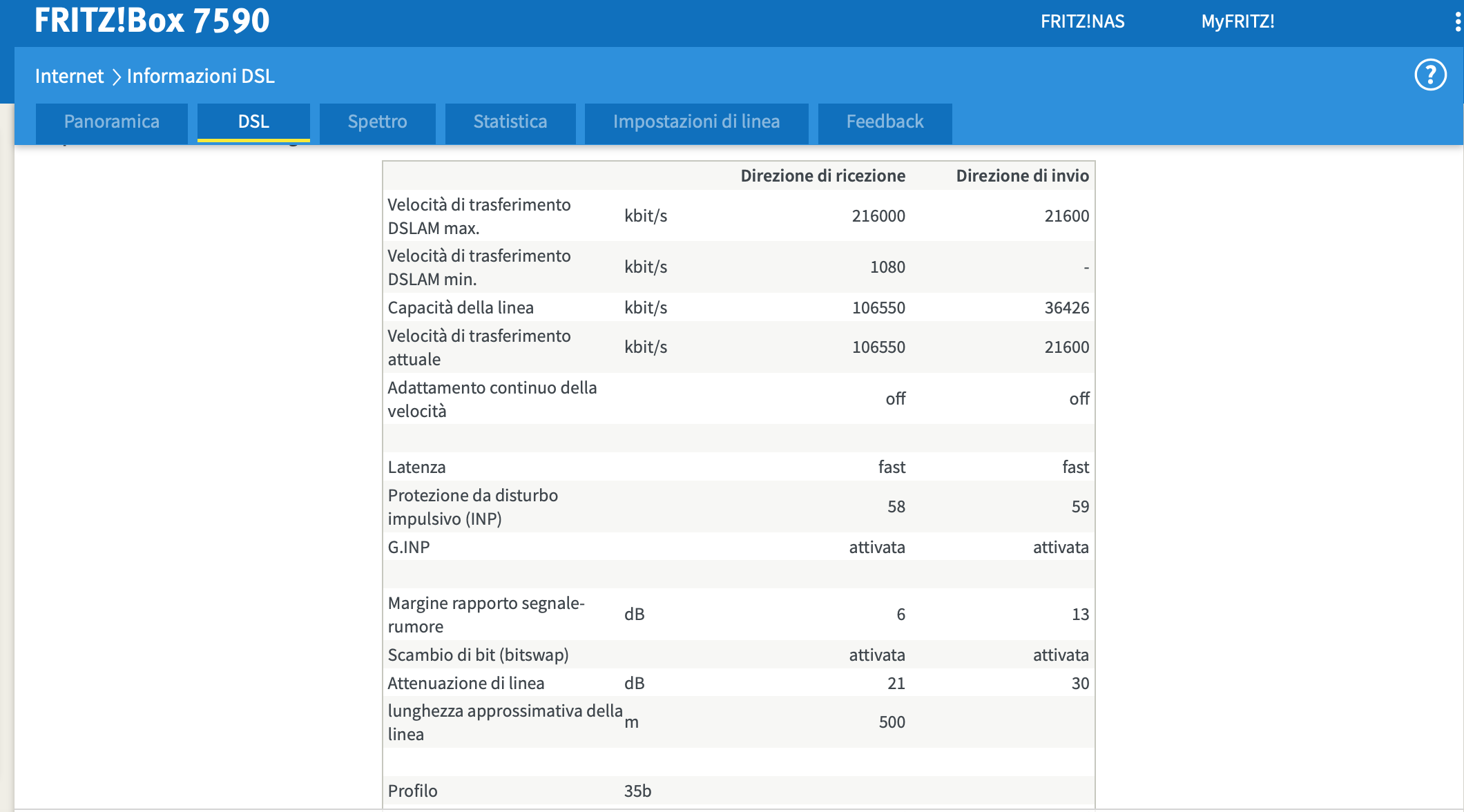Viewport: 1464px width, 812px height.
Task: Click the G.INP row label
Action: pyautogui.click(x=409, y=548)
